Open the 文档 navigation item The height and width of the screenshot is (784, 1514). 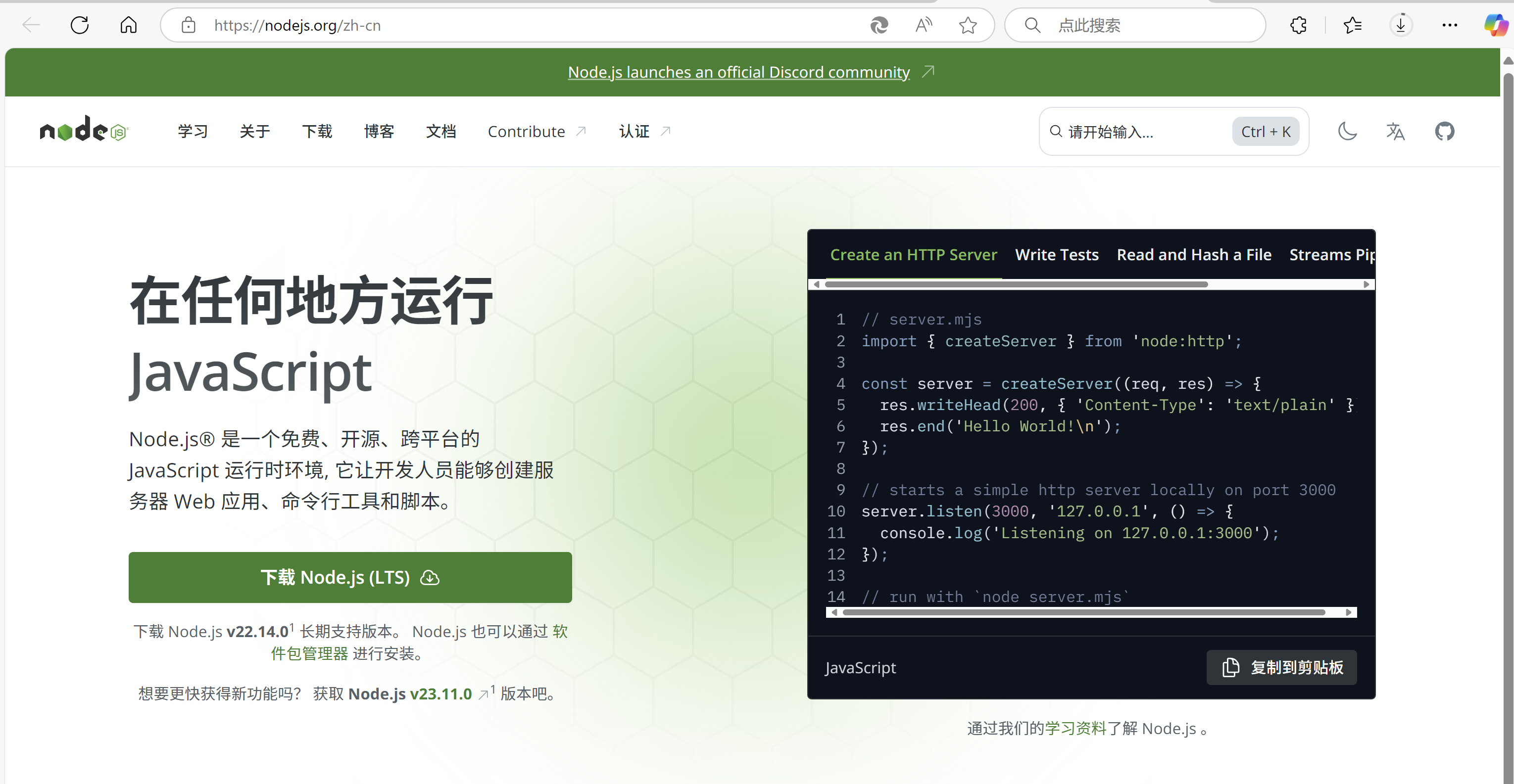[x=441, y=132]
